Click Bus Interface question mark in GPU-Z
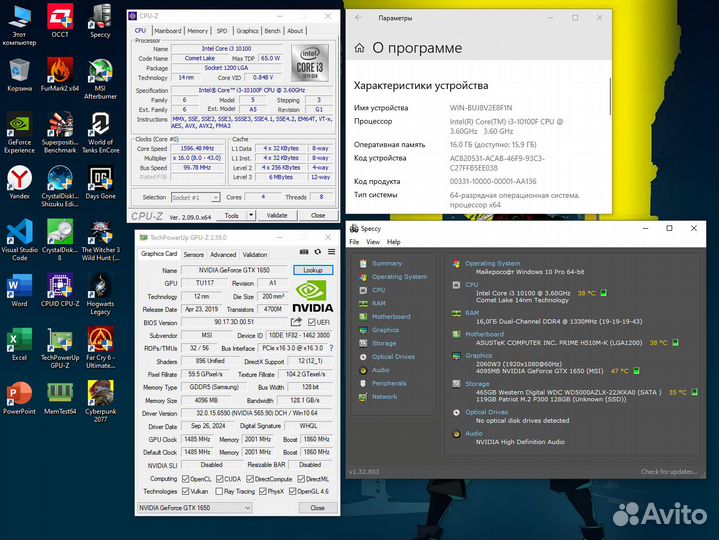719x540 pixels. pos(331,348)
